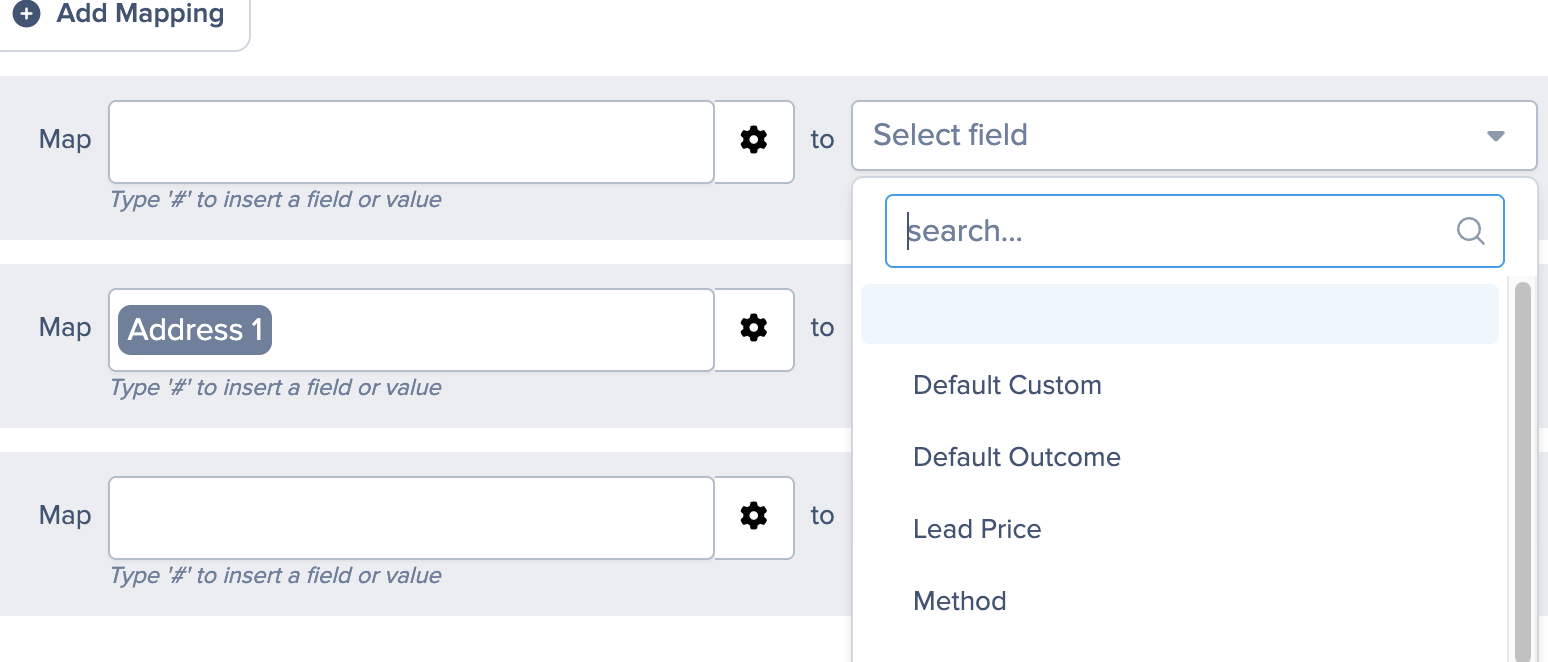Select Lead Price in the dropdown list
1548x662 pixels.
pyautogui.click(x=977, y=529)
